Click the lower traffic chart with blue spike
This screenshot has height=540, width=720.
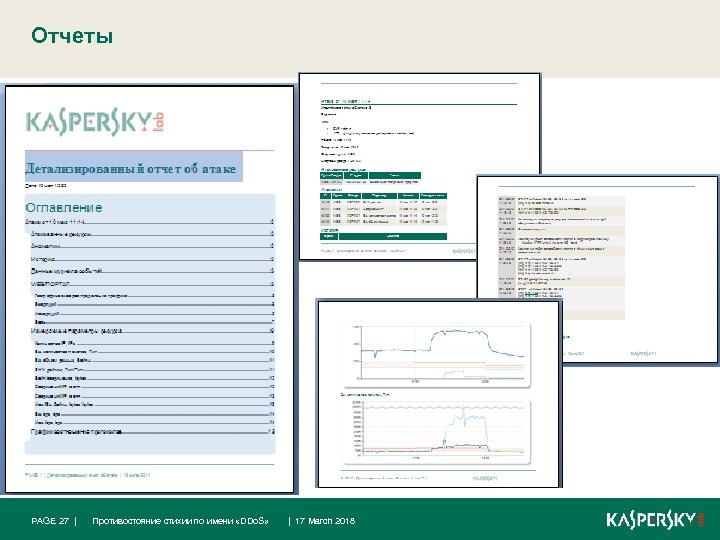(x=437, y=432)
